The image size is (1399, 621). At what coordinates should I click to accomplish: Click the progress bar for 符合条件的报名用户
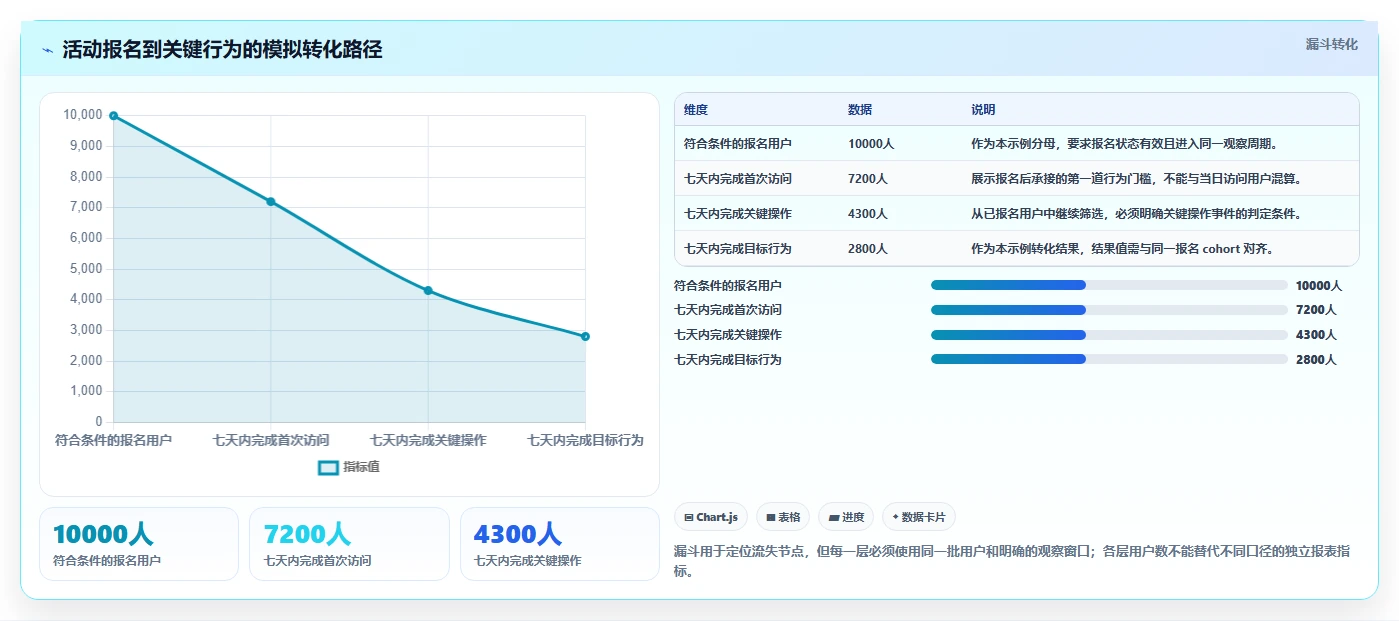(1109, 285)
